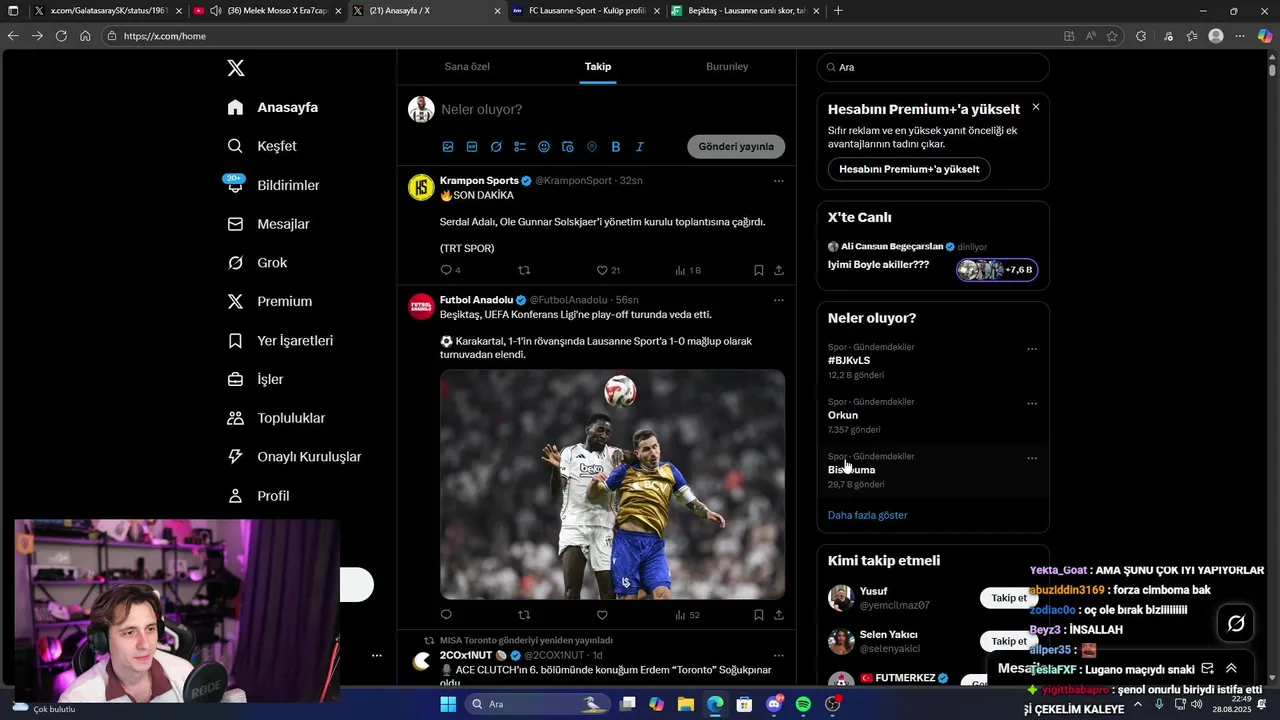The image size is (1280, 720).
Task: Open more options on Krampon Sports post
Action: pyautogui.click(x=779, y=181)
